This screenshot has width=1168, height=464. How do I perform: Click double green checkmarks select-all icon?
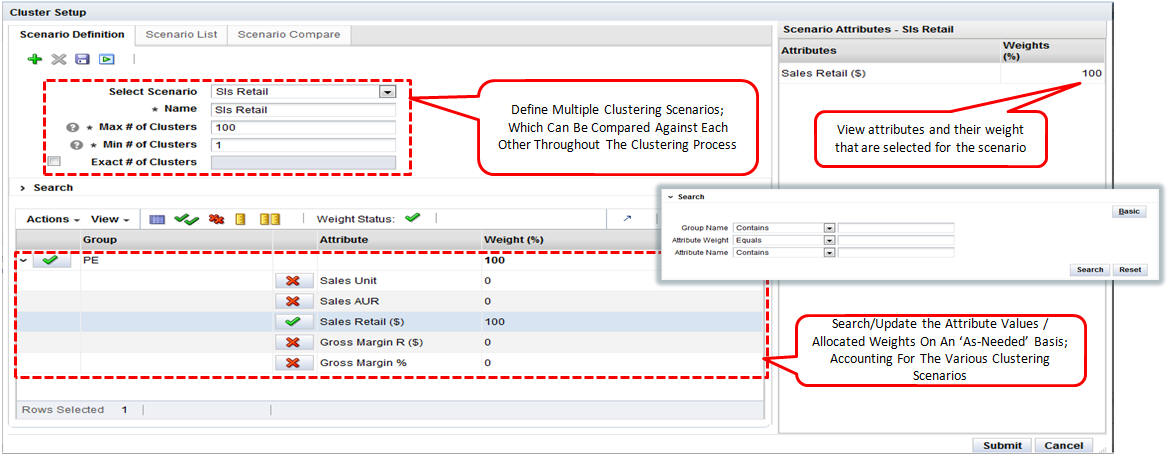pos(186,220)
